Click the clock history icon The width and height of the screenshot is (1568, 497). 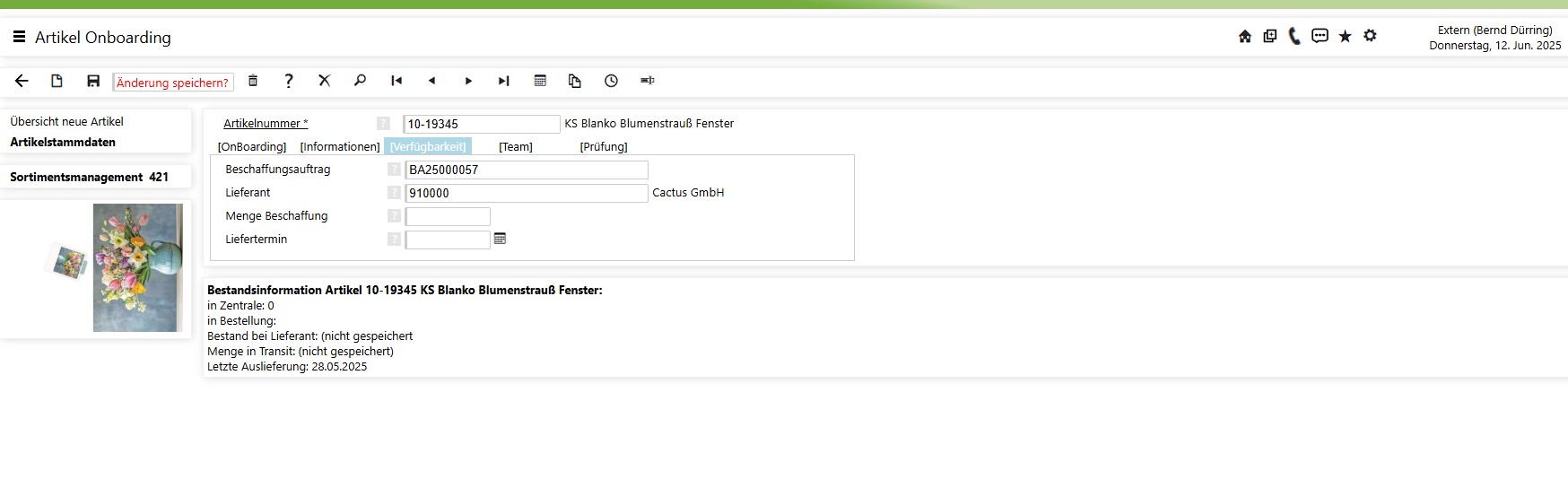pyautogui.click(x=611, y=81)
